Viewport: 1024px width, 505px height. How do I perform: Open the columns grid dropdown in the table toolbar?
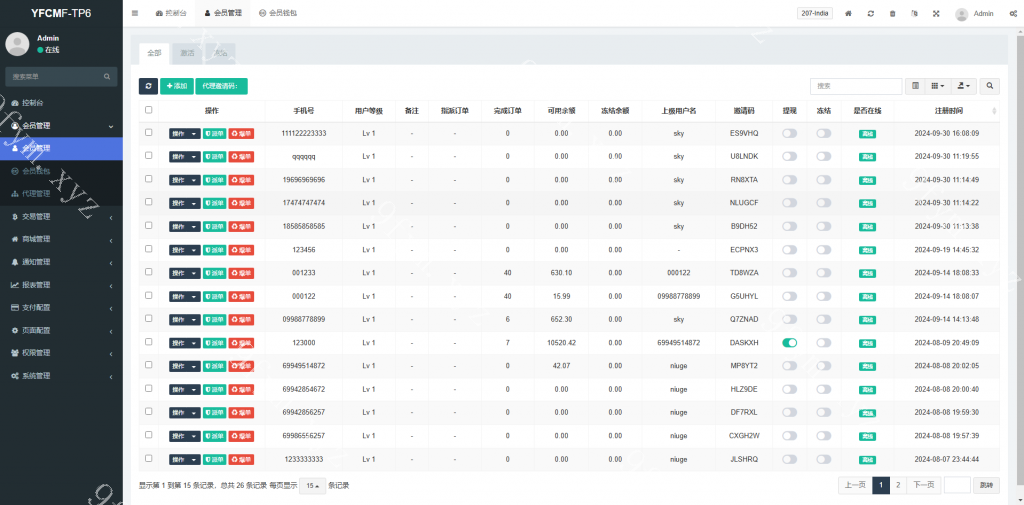936,86
